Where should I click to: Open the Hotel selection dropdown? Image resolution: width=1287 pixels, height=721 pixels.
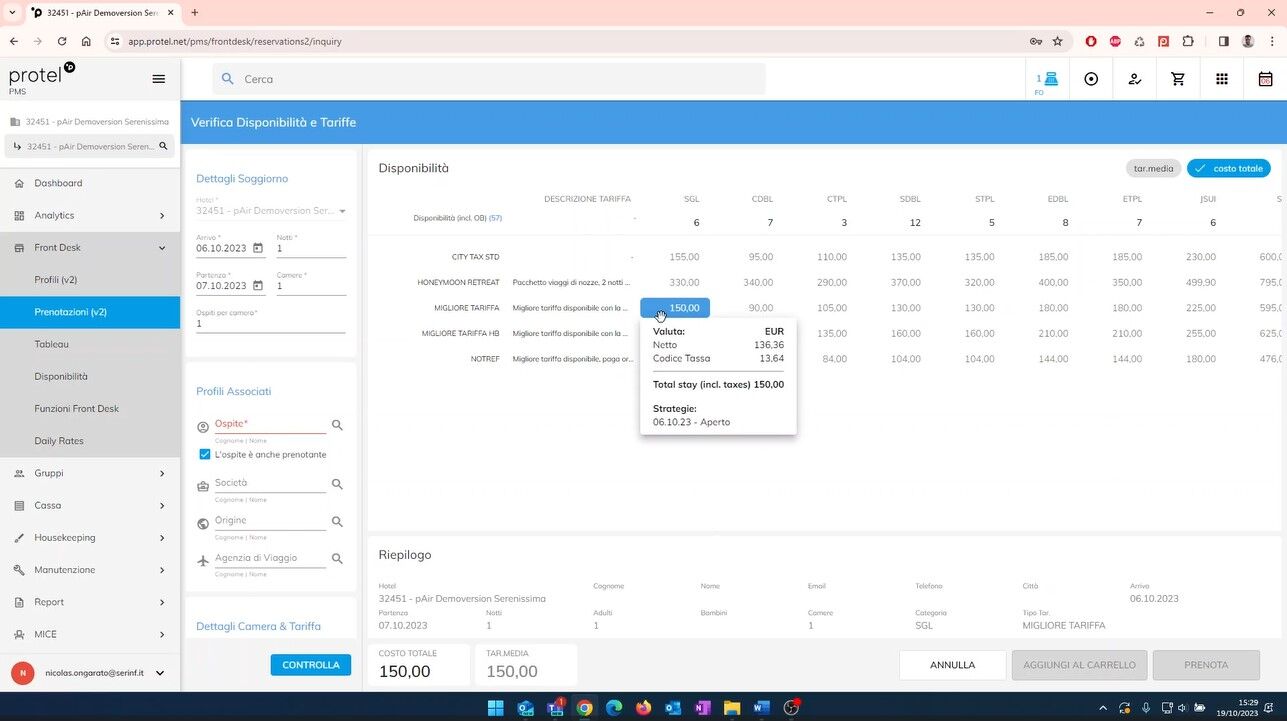[342, 211]
